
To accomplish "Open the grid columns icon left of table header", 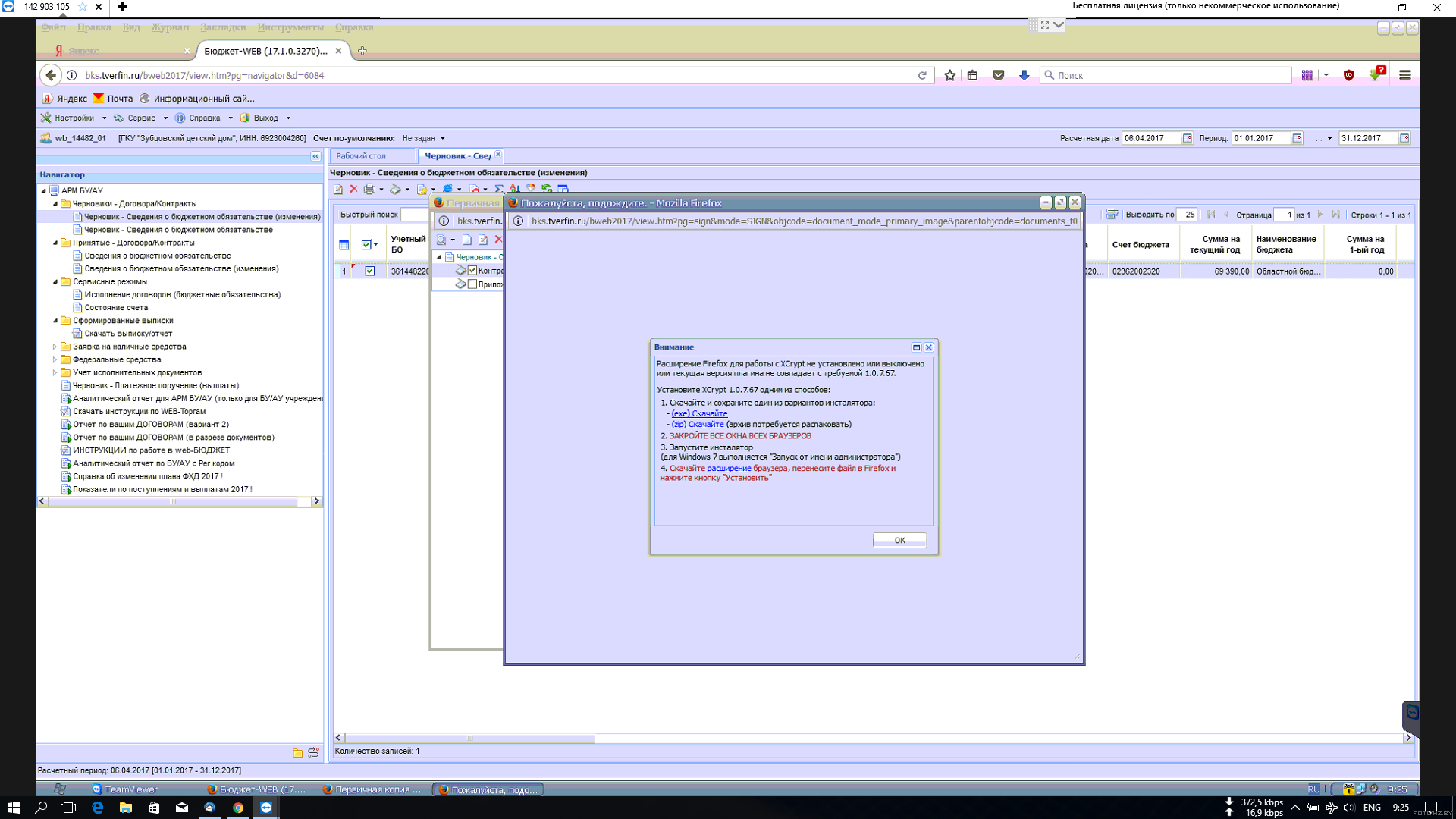I will tap(344, 245).
